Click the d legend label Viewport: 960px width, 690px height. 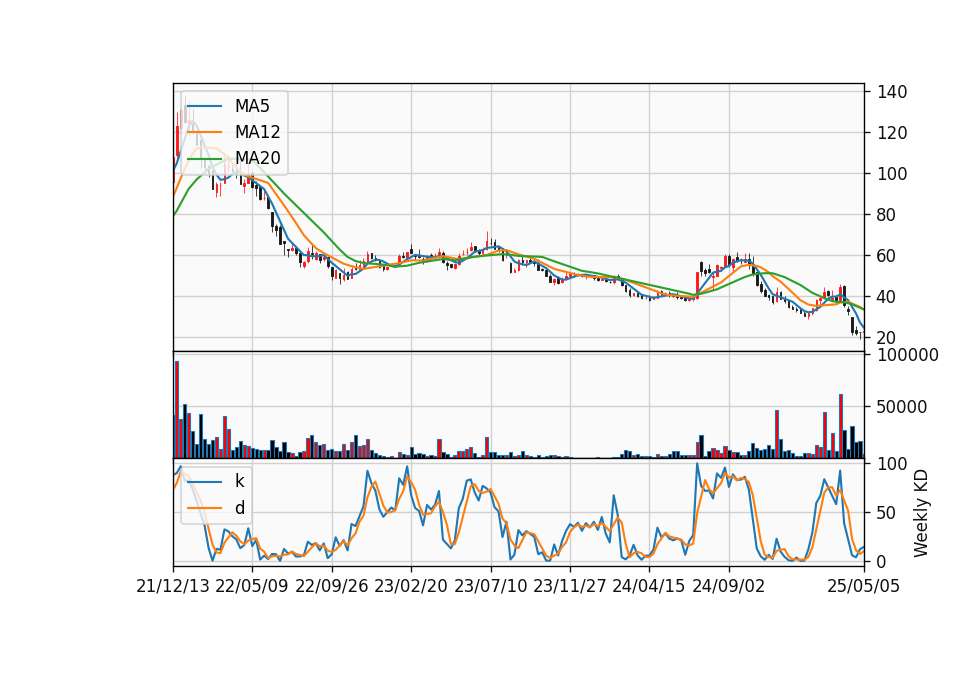239,508
